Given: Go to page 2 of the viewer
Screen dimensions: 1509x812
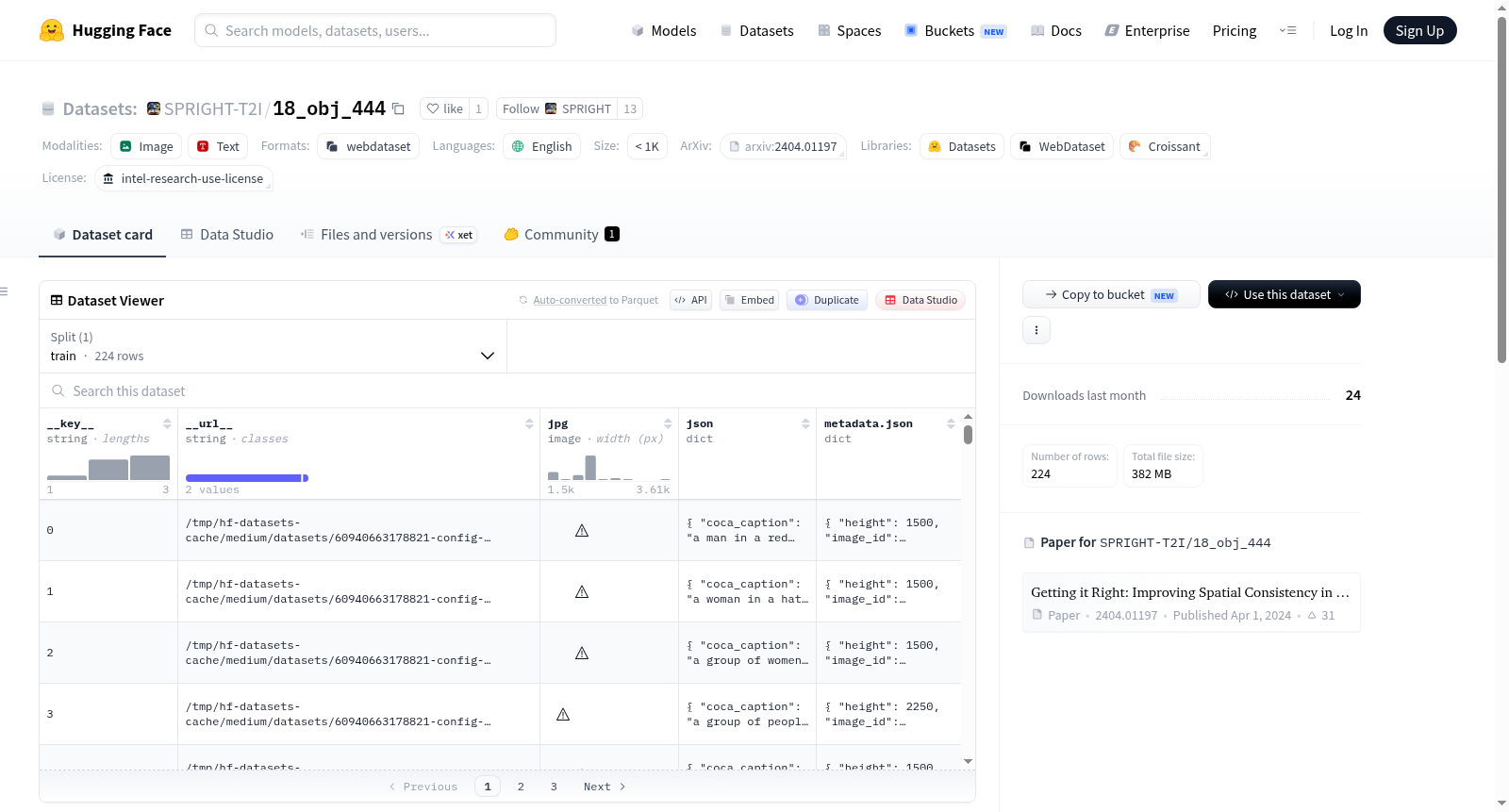Looking at the screenshot, I should [521, 787].
